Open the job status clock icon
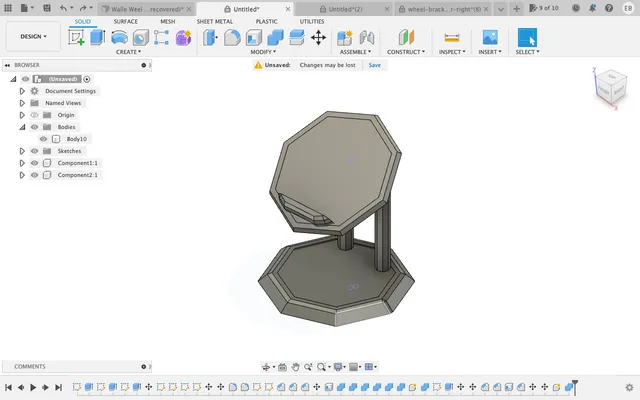Image resolution: width=640 pixels, height=400 pixels. 576,8
